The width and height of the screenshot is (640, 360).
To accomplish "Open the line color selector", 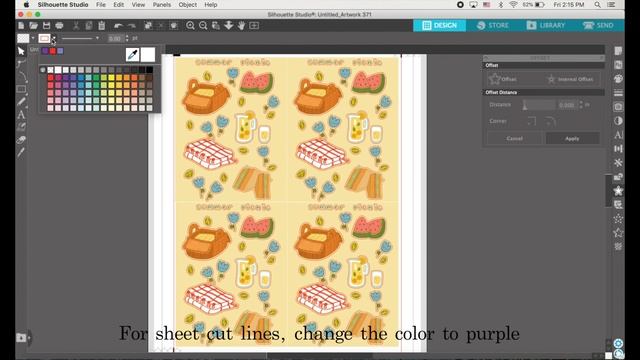I will click(44, 38).
